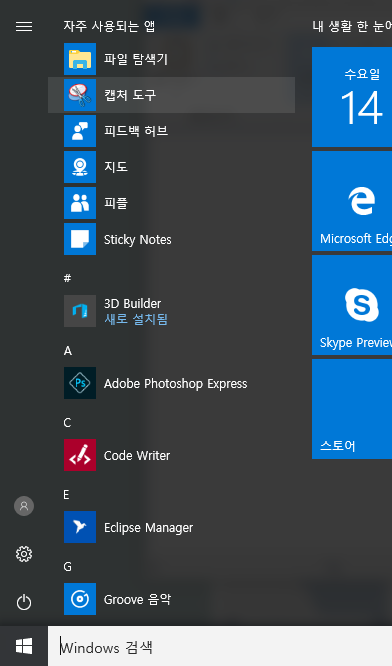Open the Feedback Hub (피드백 허브) icon
Viewport: 392px width, 666px height.
(x=80, y=131)
